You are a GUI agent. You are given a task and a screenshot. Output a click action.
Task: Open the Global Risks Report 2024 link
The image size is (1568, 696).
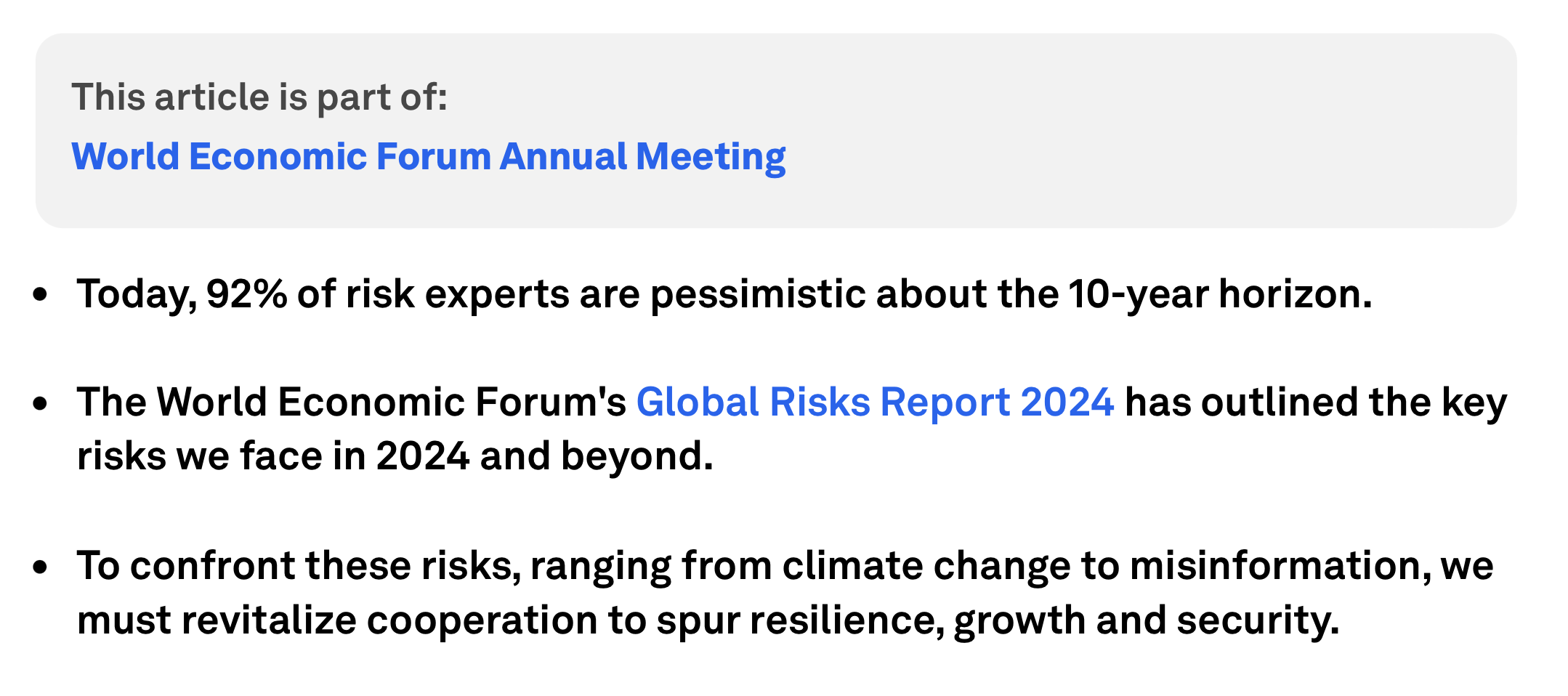[875, 402]
